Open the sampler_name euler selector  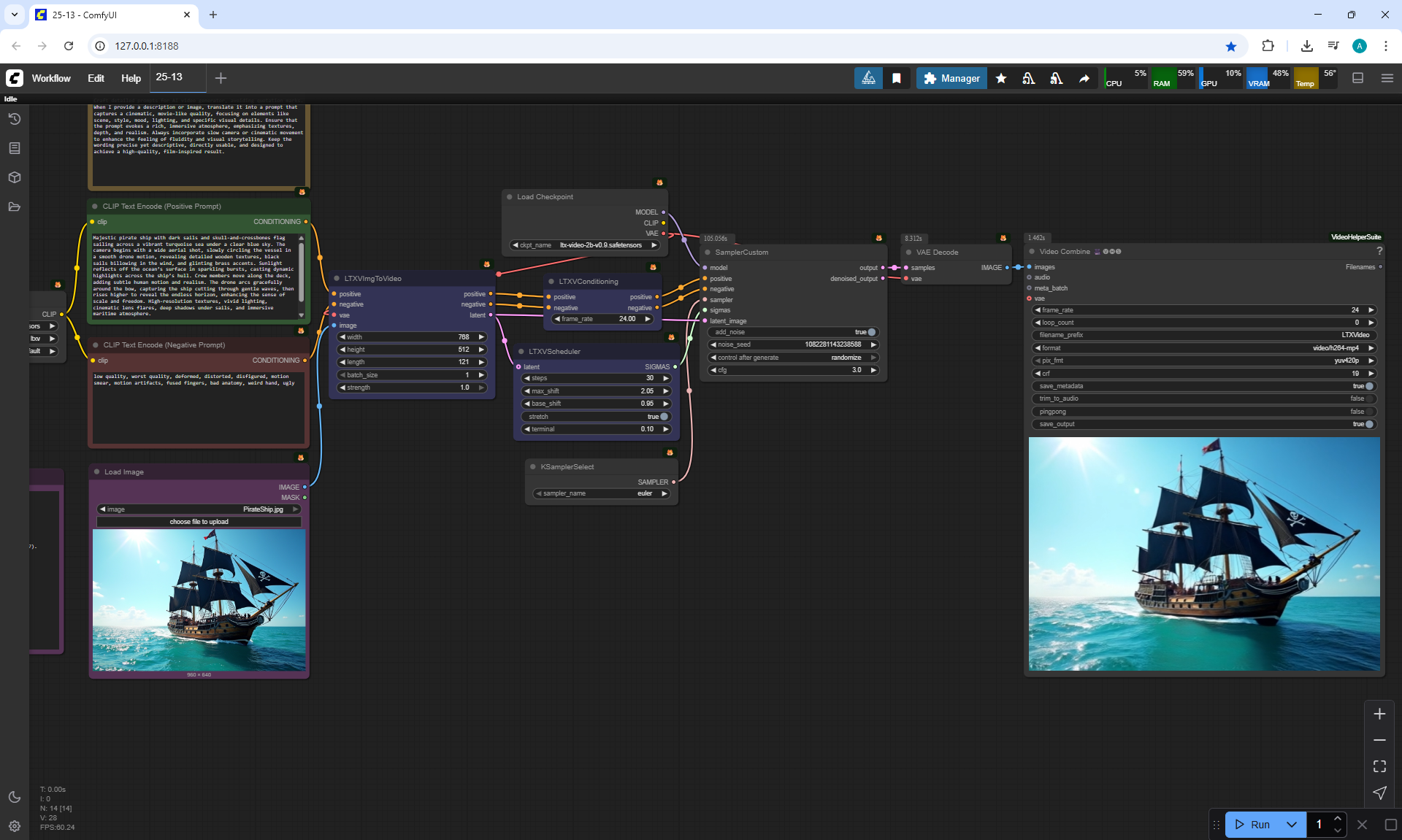[x=602, y=493]
